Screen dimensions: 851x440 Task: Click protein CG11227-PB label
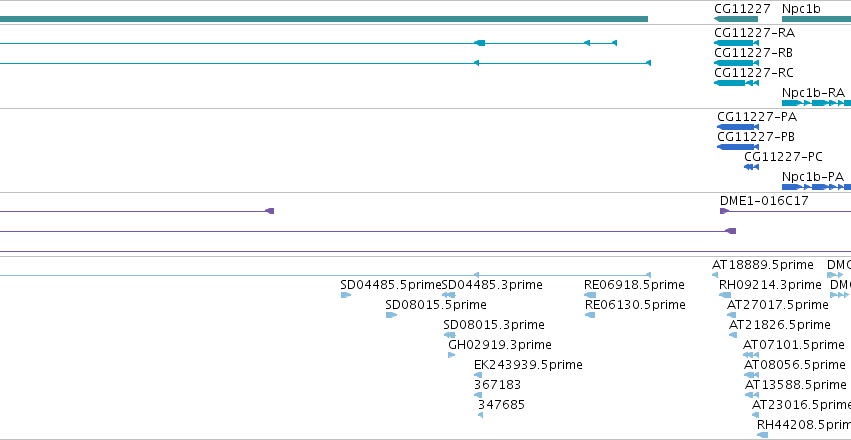tap(756, 137)
